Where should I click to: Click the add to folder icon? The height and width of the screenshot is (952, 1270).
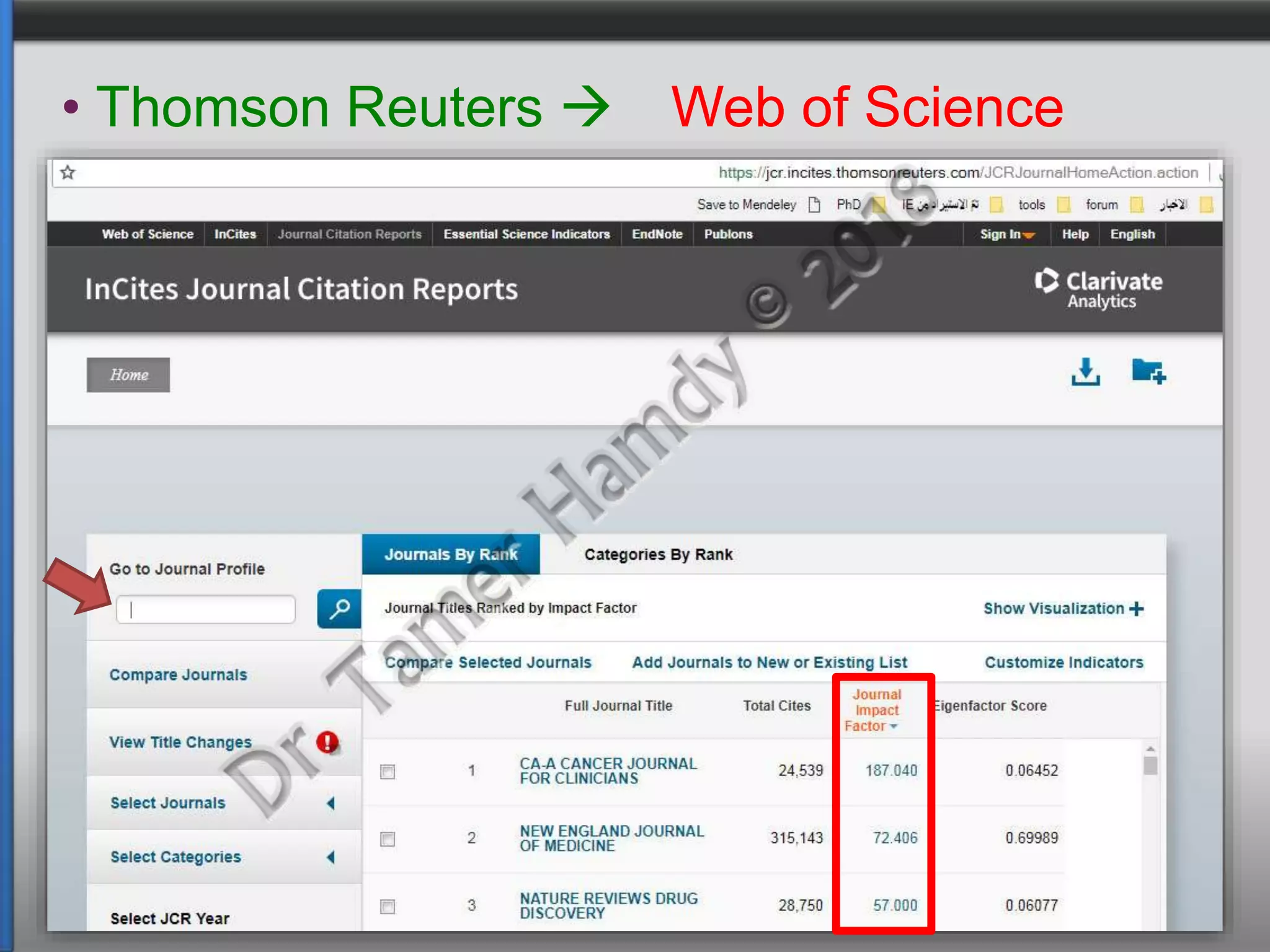click(1148, 371)
